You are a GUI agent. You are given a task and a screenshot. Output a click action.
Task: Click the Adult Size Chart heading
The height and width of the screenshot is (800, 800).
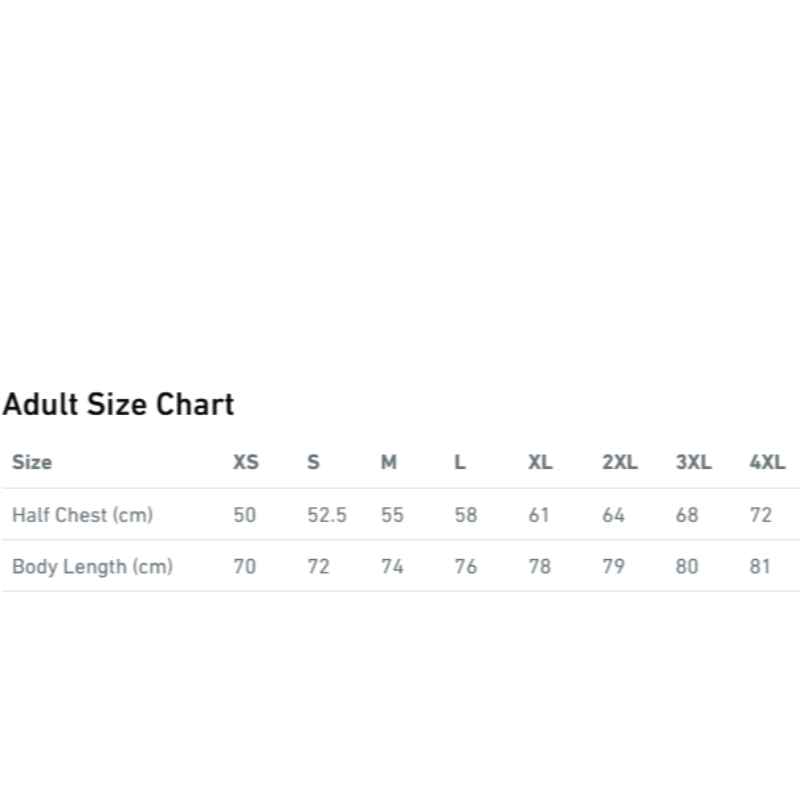click(118, 405)
